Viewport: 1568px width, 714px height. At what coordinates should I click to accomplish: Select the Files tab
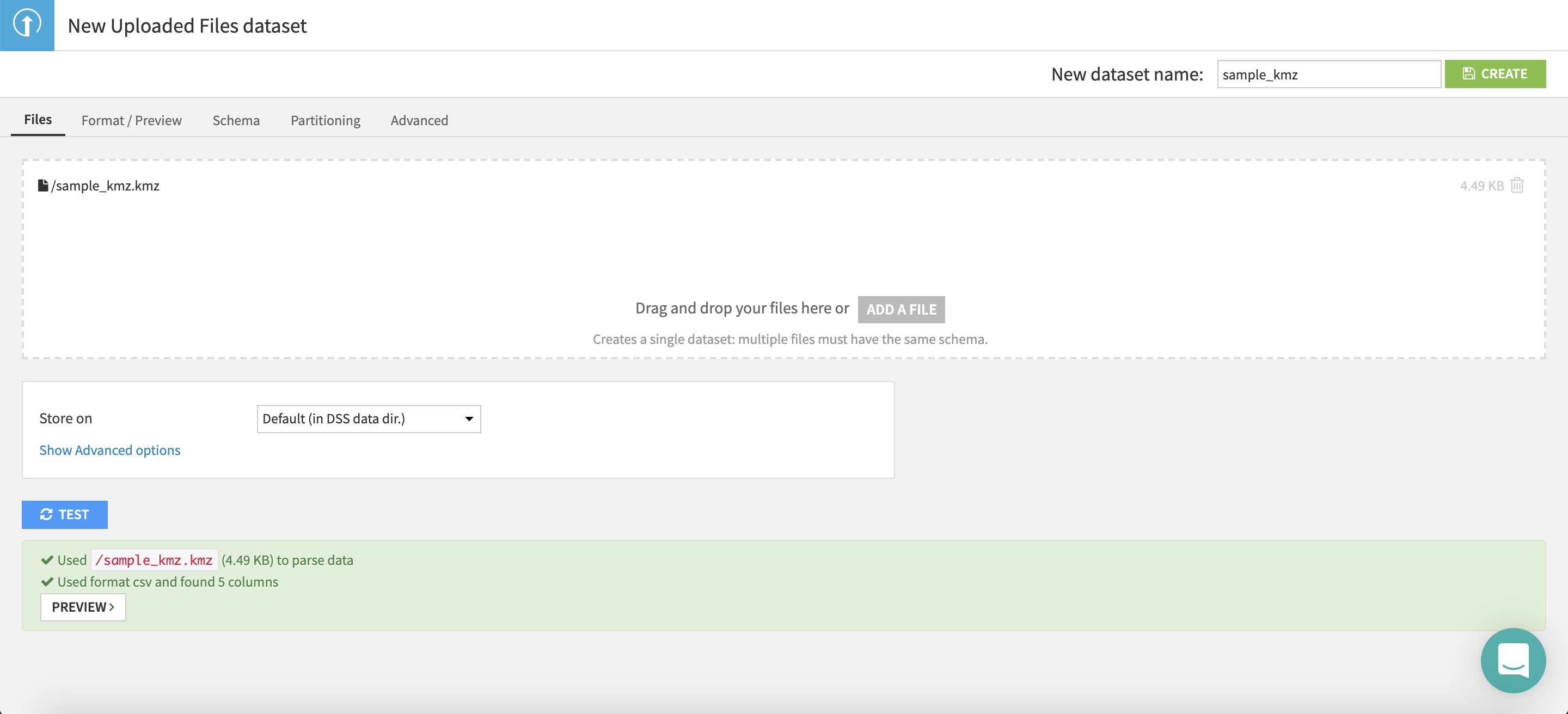38,119
